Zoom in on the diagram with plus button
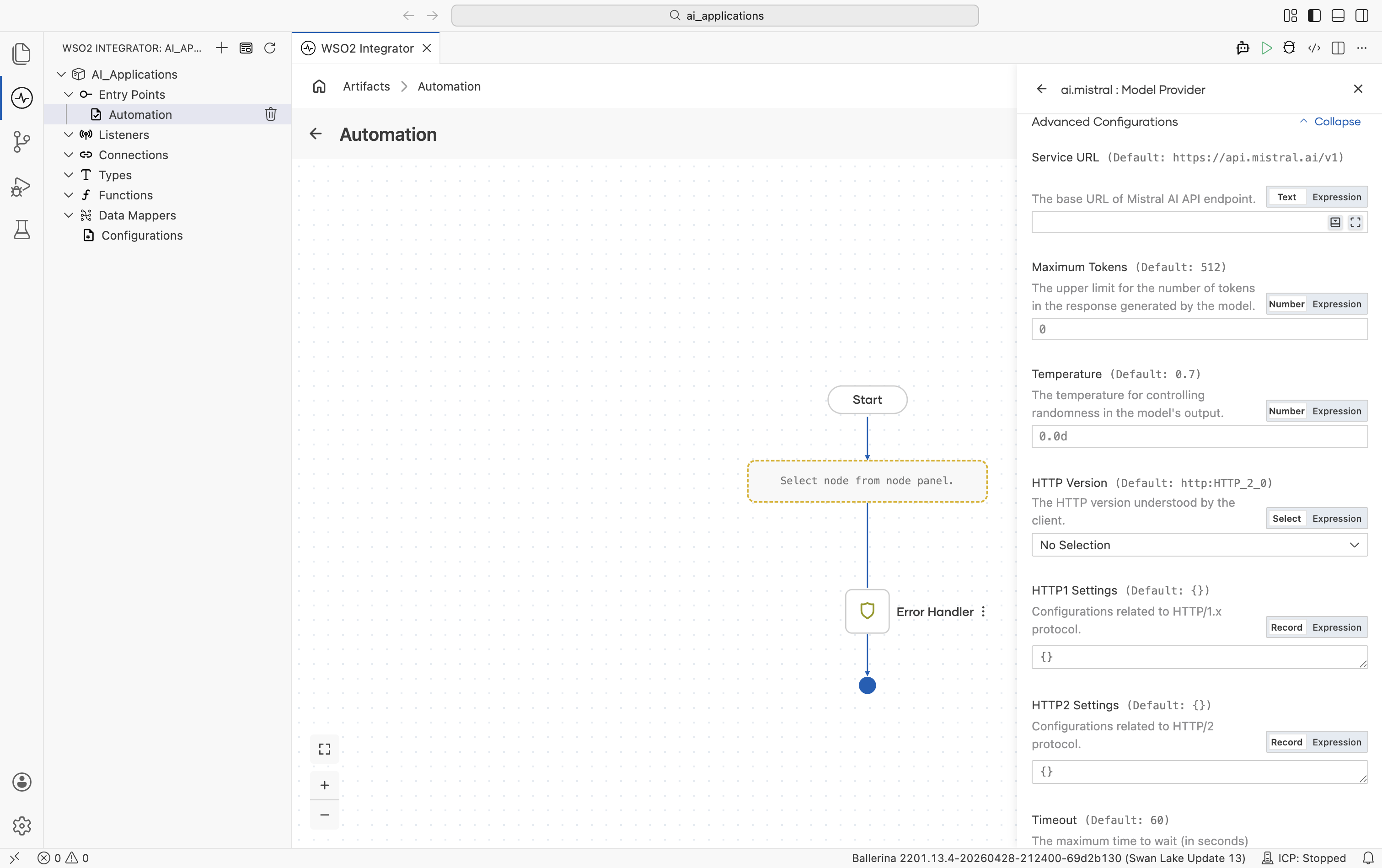This screenshot has width=1382, height=868. pos(324,785)
